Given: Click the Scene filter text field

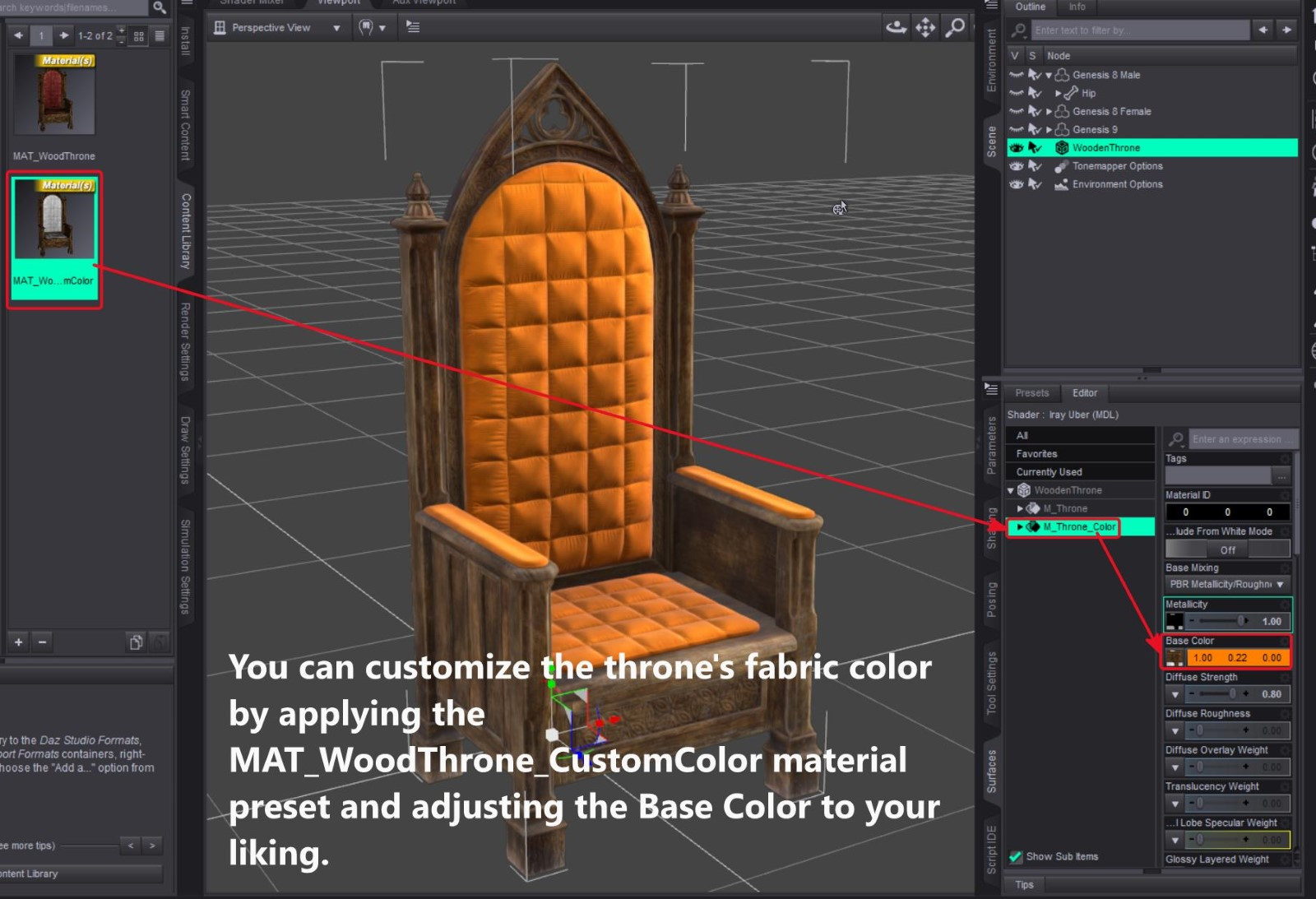Looking at the screenshot, I should point(1141,30).
